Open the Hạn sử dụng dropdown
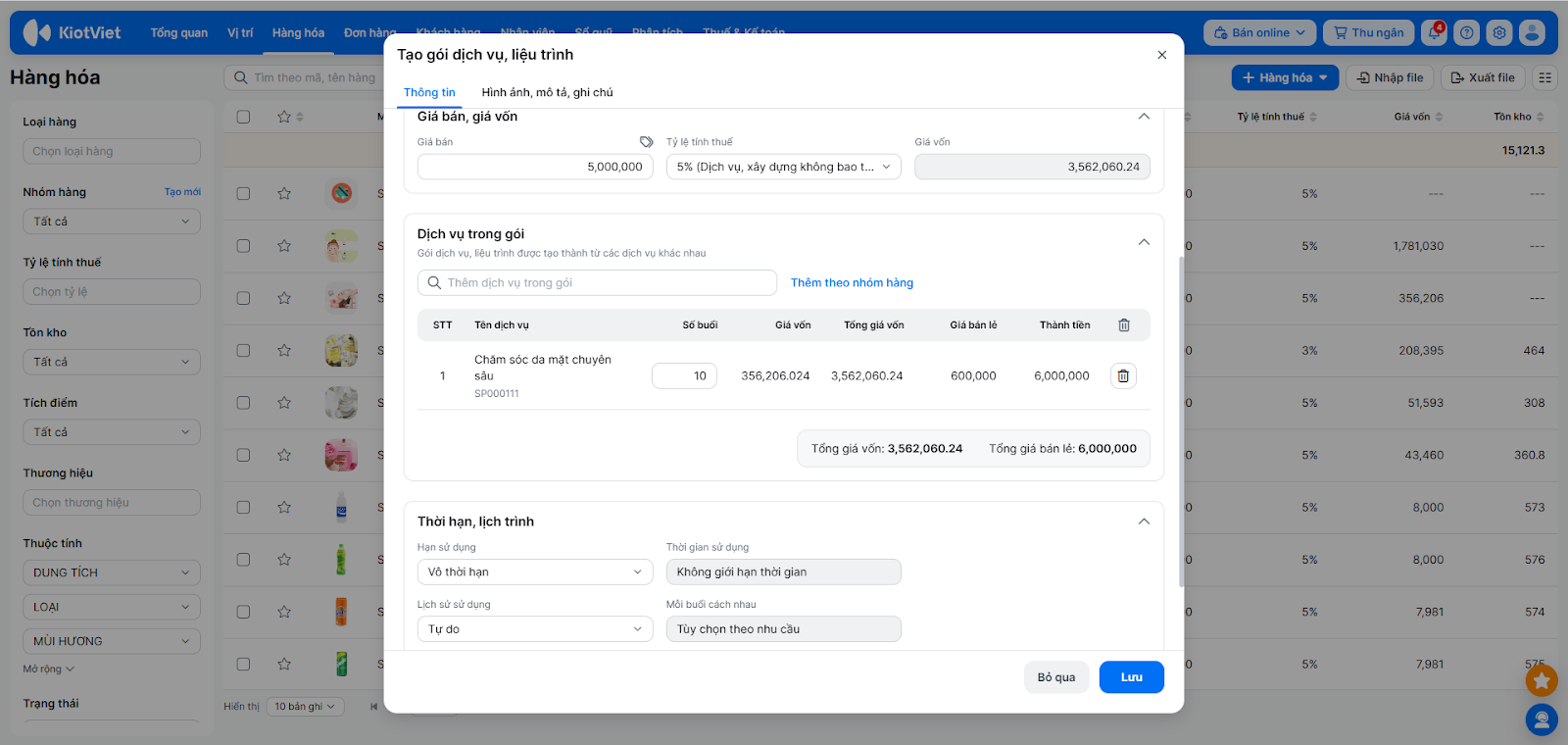Screen dimensions: 1568x745 pos(534,571)
